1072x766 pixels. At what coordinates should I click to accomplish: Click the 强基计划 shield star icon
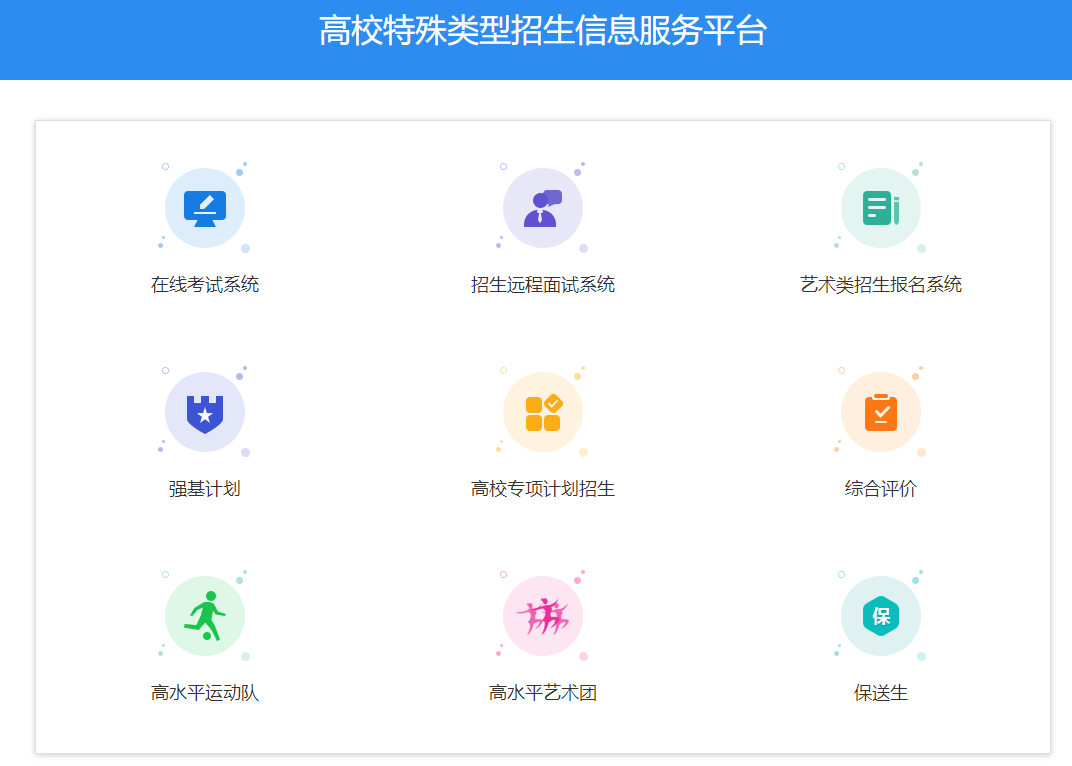click(x=205, y=411)
